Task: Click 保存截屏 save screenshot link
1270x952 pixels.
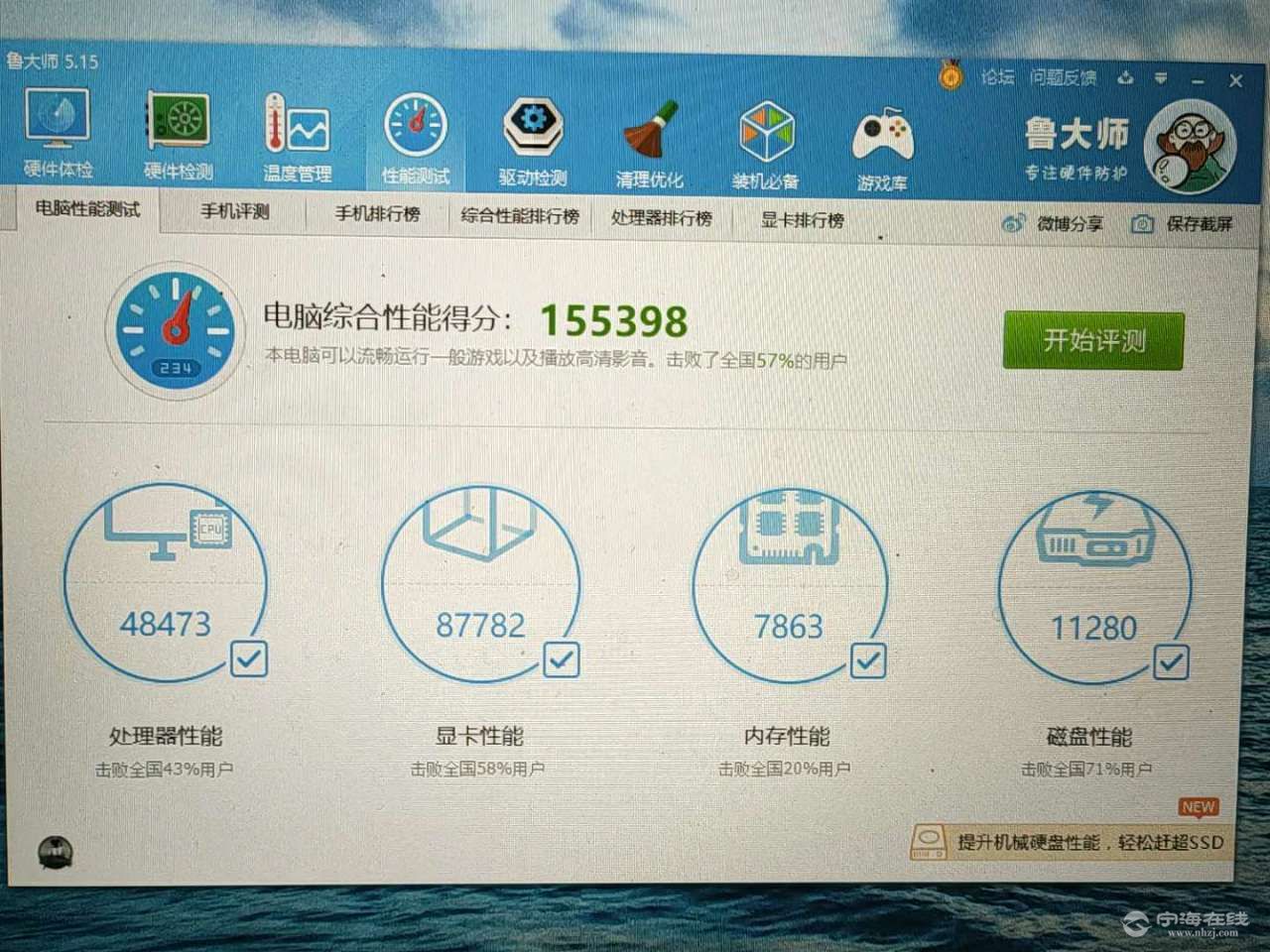Action: (1200, 224)
